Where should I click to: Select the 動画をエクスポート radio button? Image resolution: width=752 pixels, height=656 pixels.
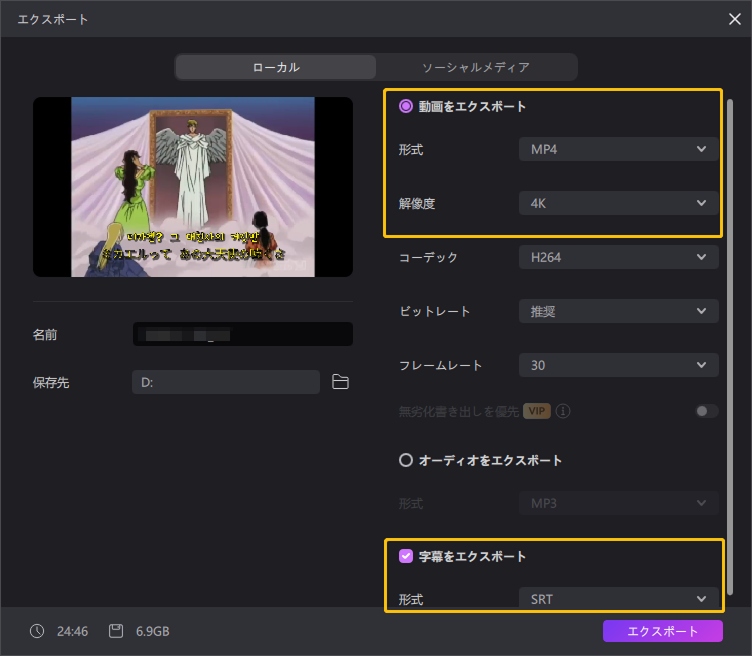406,106
